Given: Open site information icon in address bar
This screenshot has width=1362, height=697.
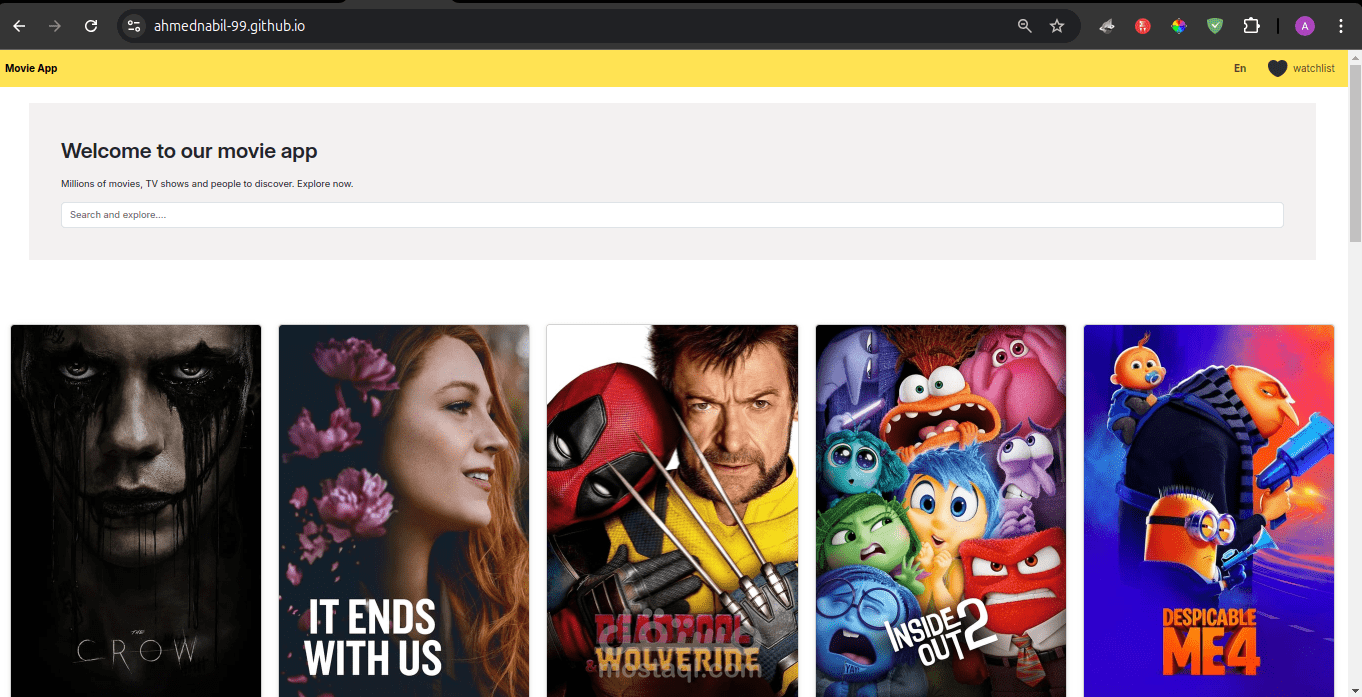Looking at the screenshot, I should click(134, 26).
